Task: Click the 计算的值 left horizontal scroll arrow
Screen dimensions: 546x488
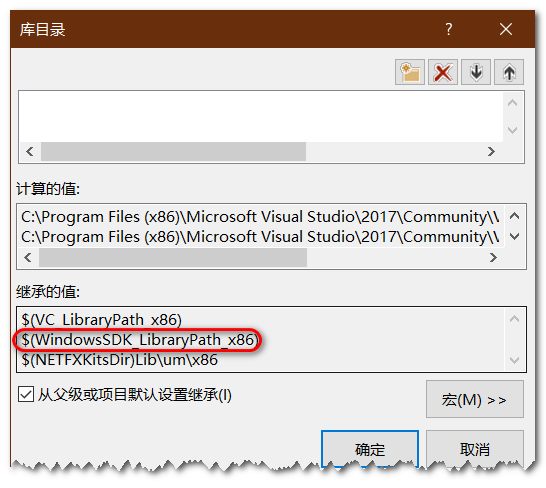Action: point(28,258)
